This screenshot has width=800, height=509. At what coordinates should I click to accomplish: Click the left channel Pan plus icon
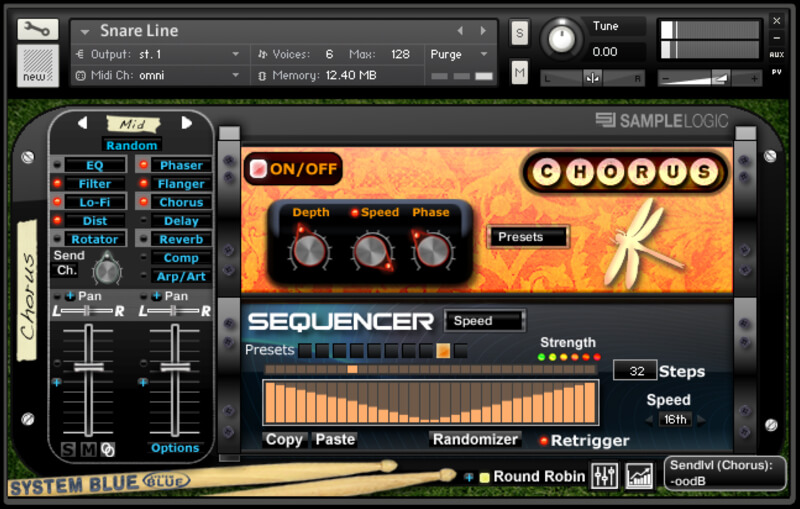pos(70,296)
